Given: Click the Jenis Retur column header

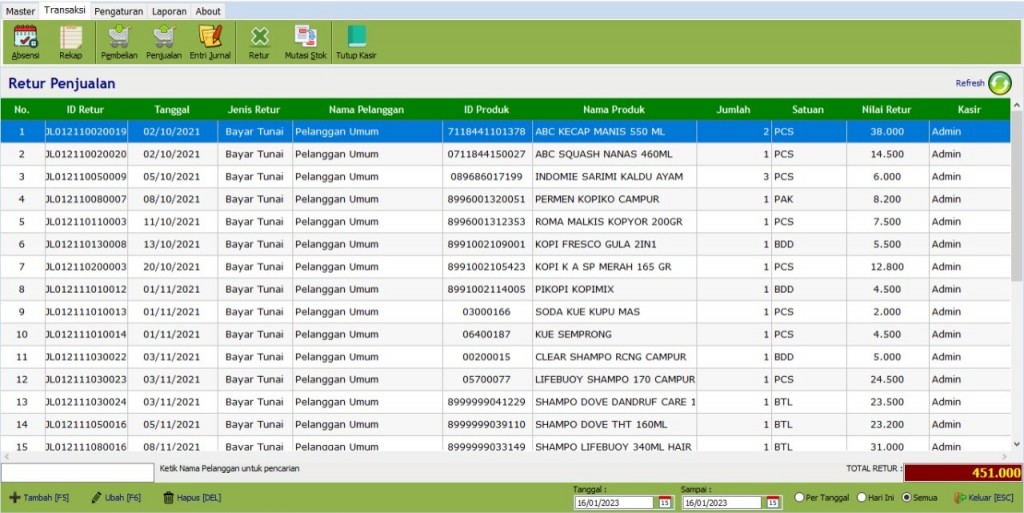Looking at the screenshot, I should point(254,110).
